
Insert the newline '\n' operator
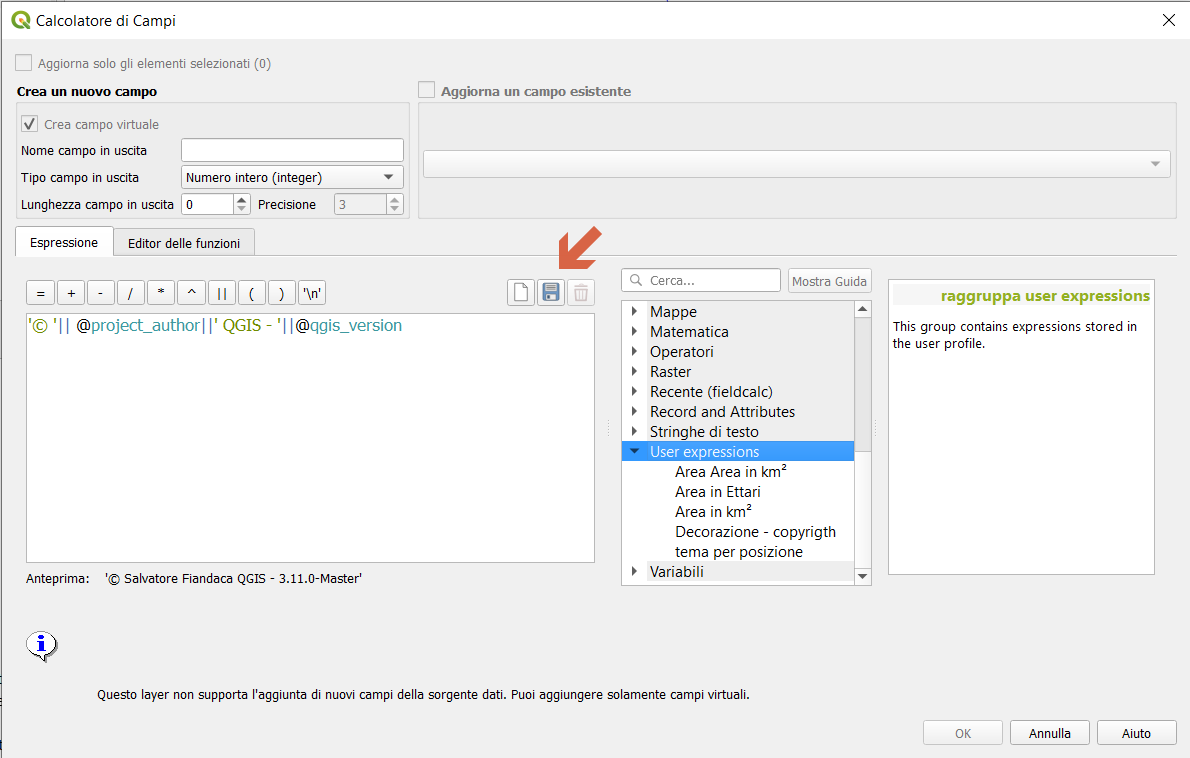tap(313, 293)
